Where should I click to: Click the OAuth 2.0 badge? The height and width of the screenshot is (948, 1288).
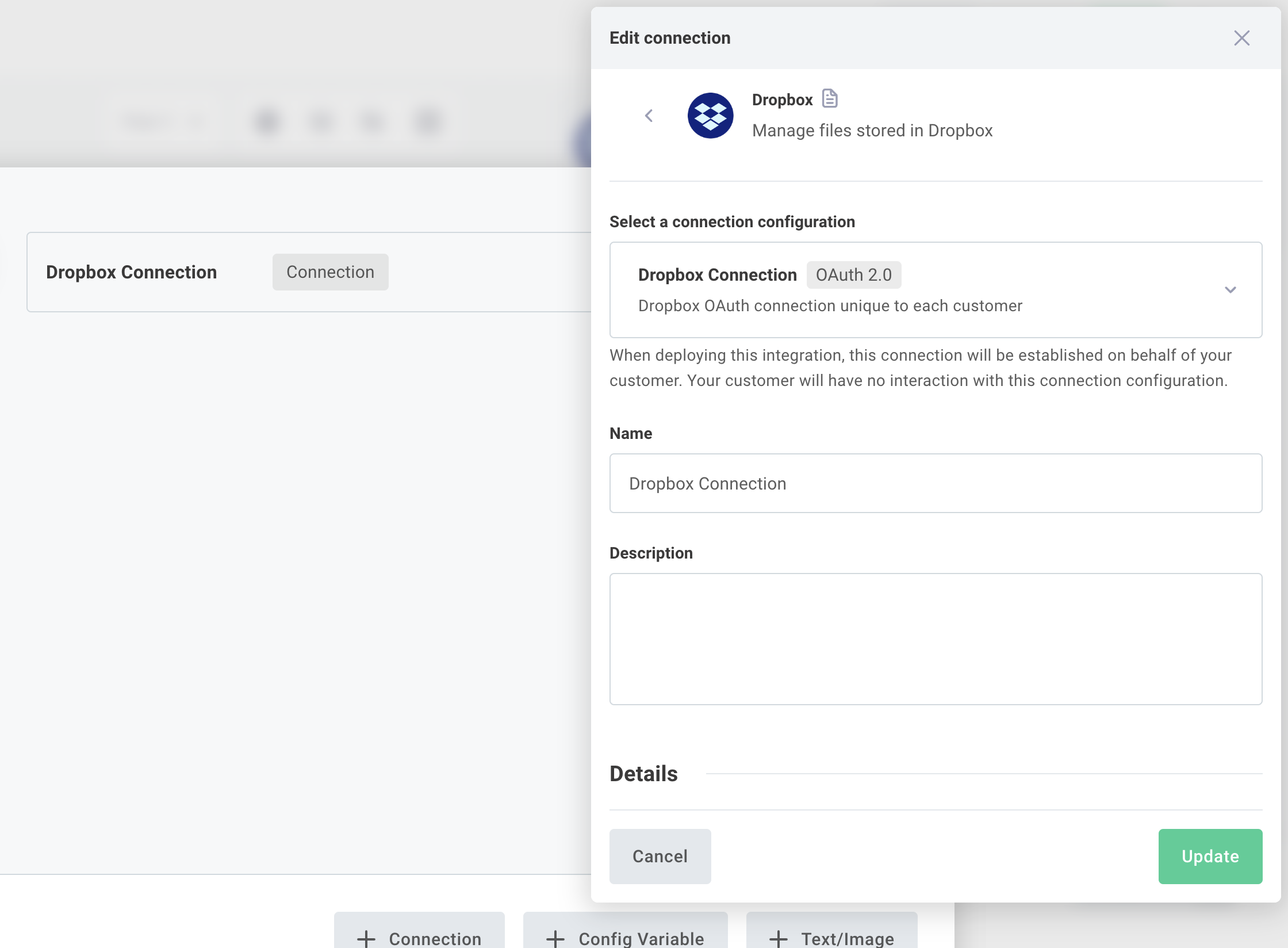(853, 275)
